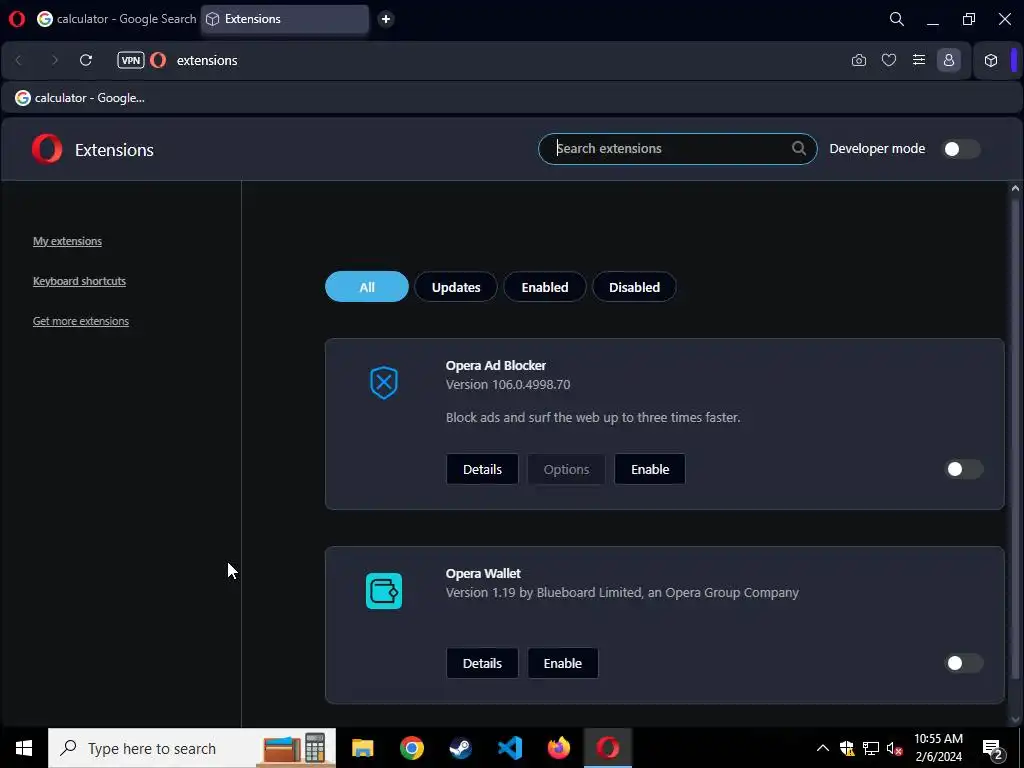Open the profile account icon
Image resolution: width=1024 pixels, height=768 pixels.
pos(949,60)
